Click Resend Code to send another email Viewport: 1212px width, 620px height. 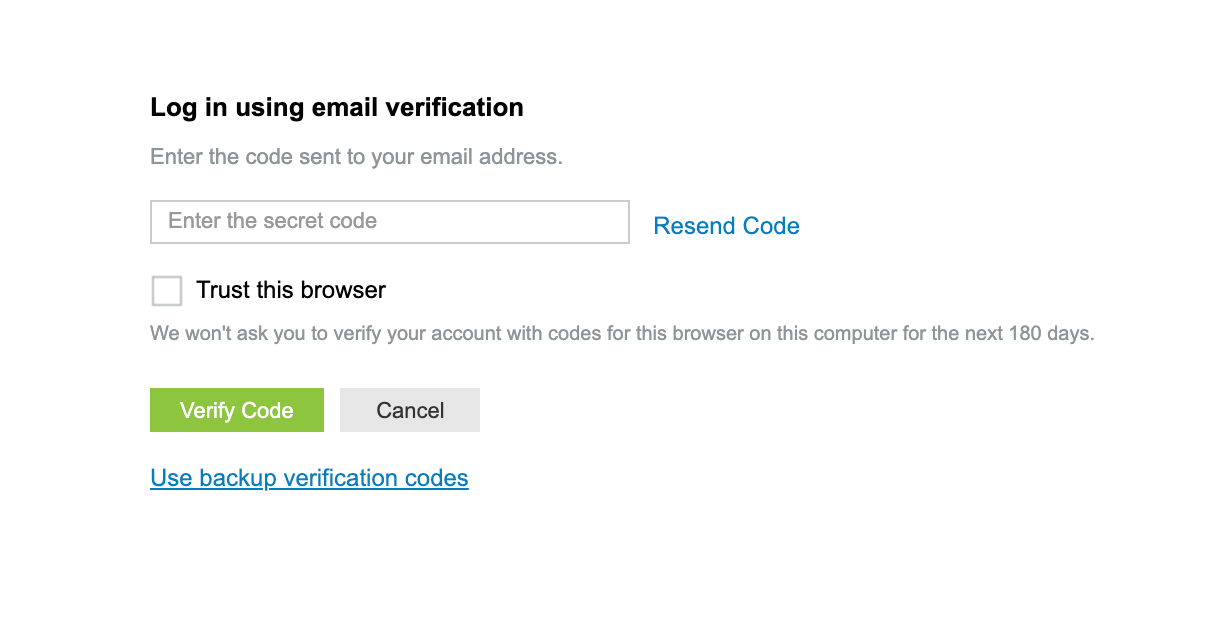coord(726,225)
